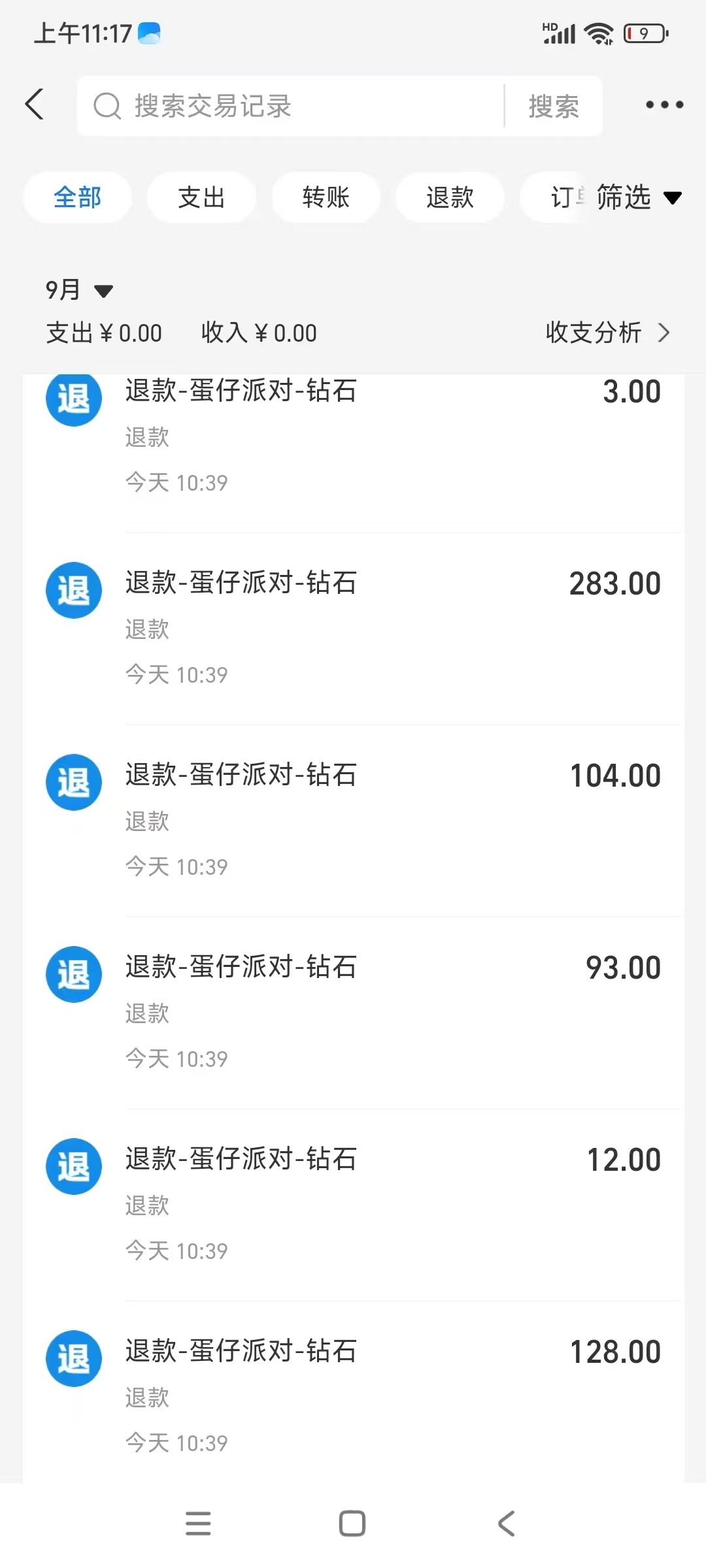
Task: Tap Android recent apps menu icon
Action: 198,1524
